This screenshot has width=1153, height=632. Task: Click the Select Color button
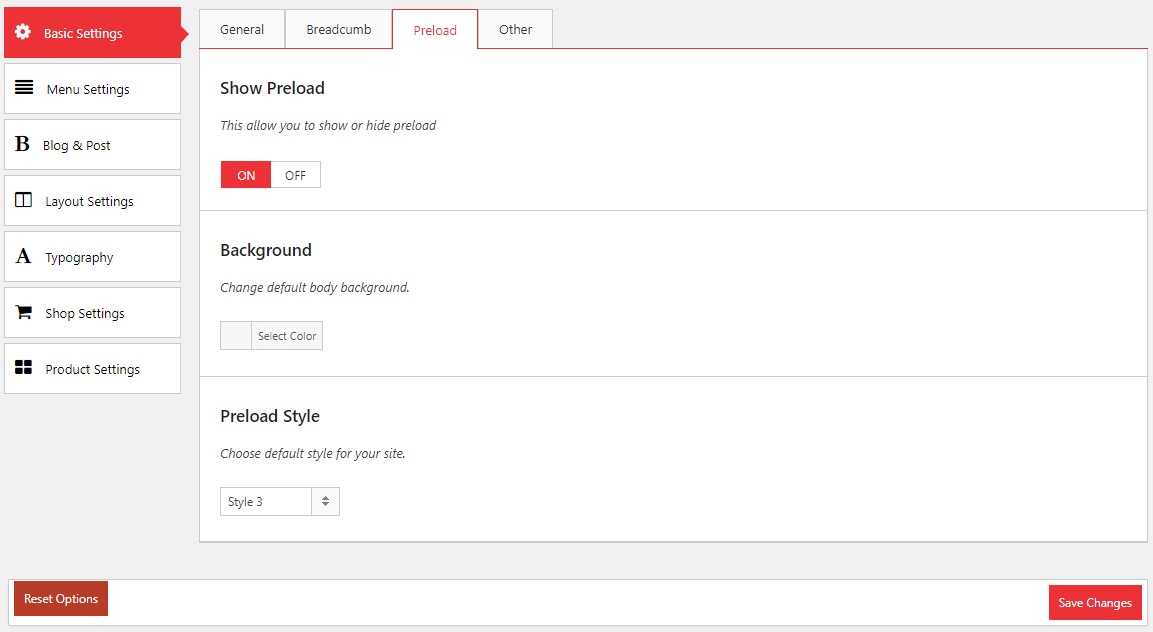click(287, 336)
